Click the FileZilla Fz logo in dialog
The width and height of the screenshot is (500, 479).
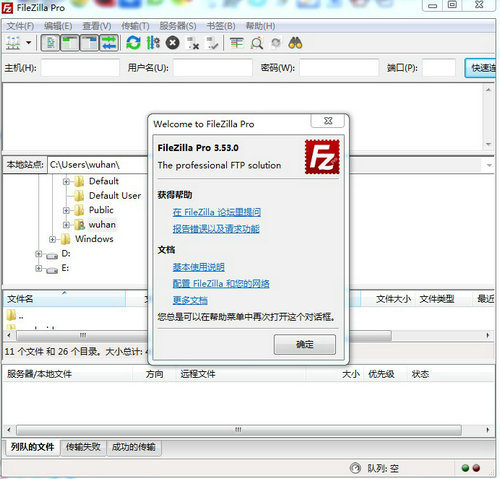pos(322,157)
